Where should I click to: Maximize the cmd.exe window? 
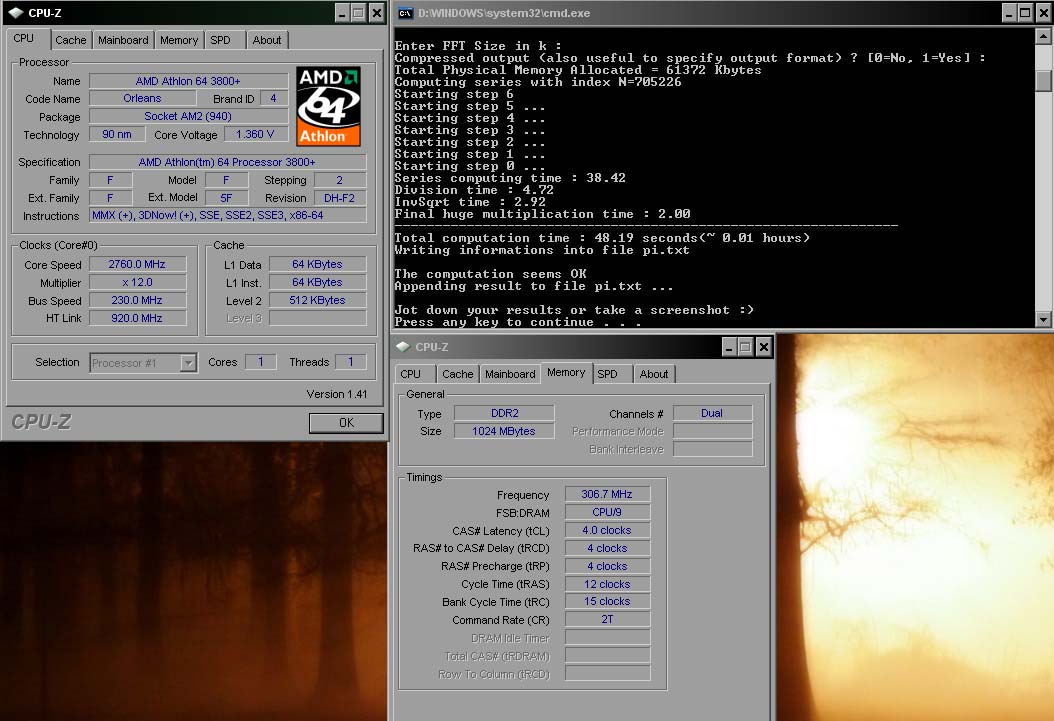[x=1025, y=12]
